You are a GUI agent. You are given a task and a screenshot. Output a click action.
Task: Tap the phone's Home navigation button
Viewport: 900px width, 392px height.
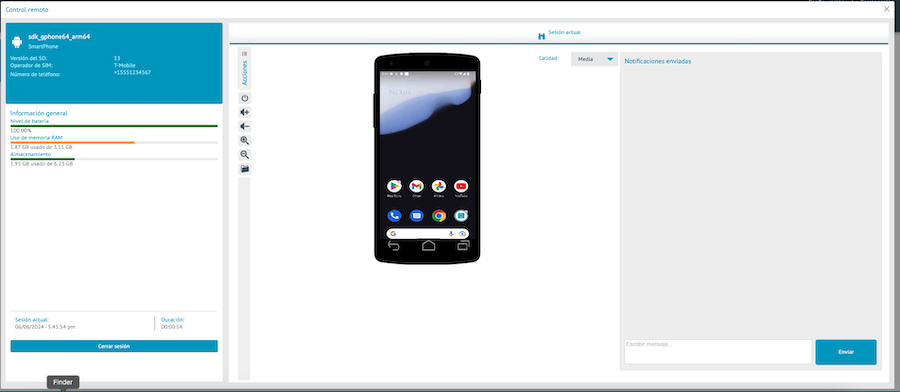click(428, 246)
